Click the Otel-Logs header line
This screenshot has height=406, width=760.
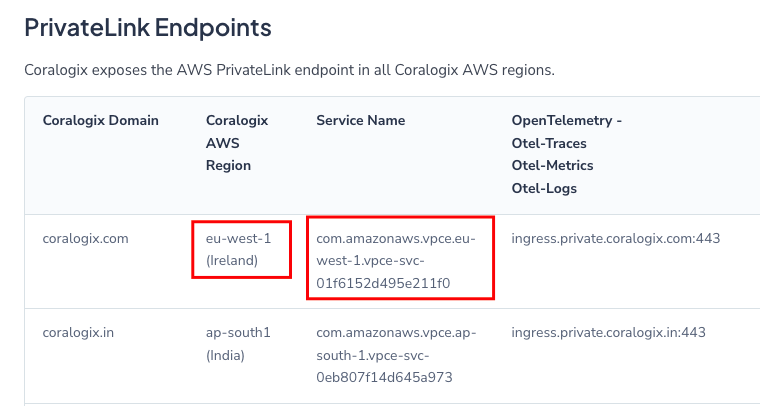[x=544, y=188]
